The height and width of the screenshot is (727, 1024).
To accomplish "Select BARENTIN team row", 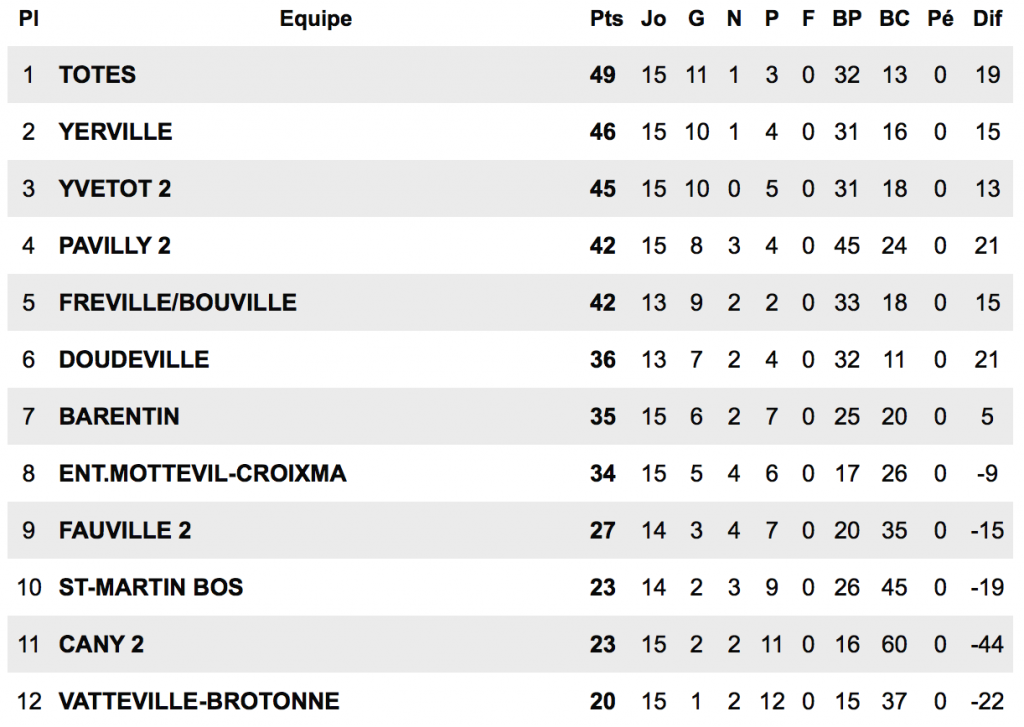I will point(510,416).
